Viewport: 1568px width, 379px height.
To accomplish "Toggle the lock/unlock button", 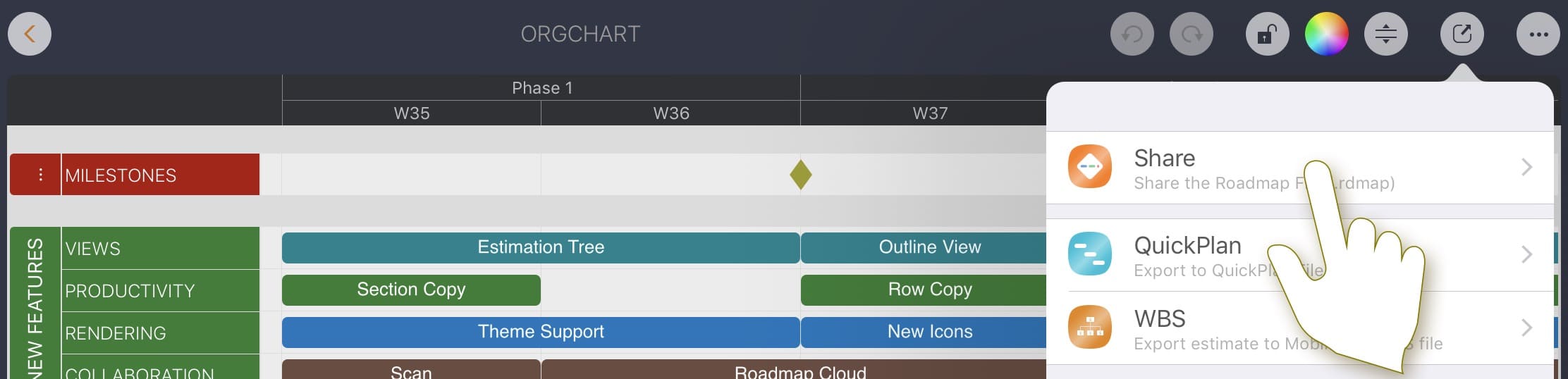I will 1267,34.
